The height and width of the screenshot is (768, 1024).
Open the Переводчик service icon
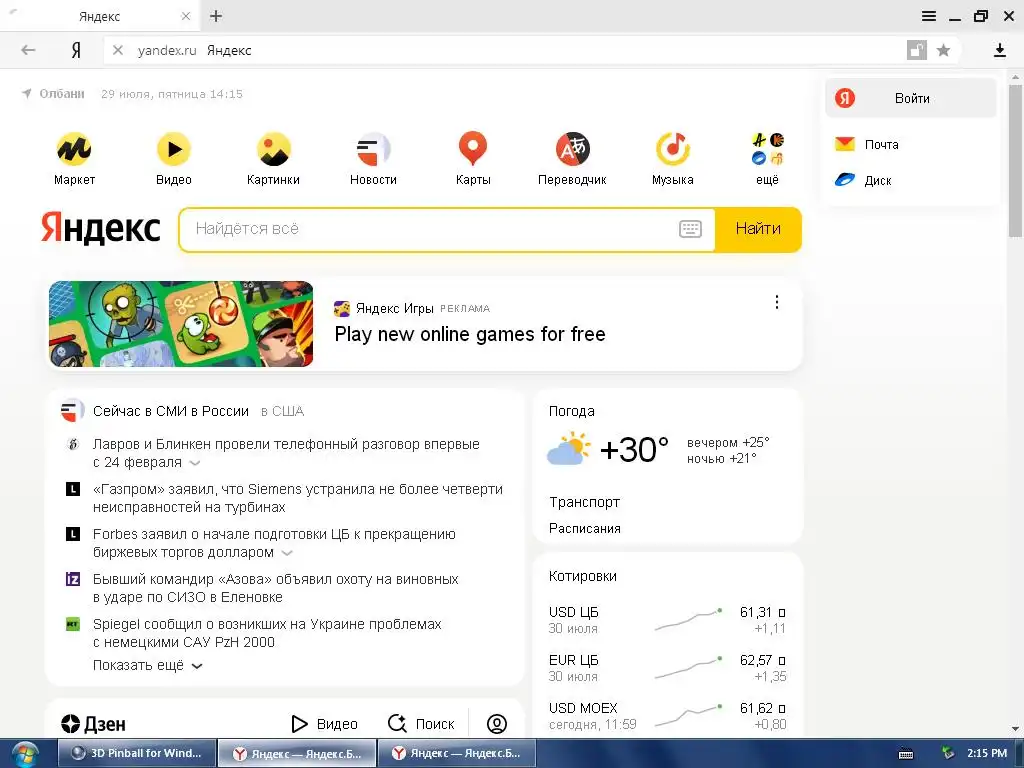572,150
